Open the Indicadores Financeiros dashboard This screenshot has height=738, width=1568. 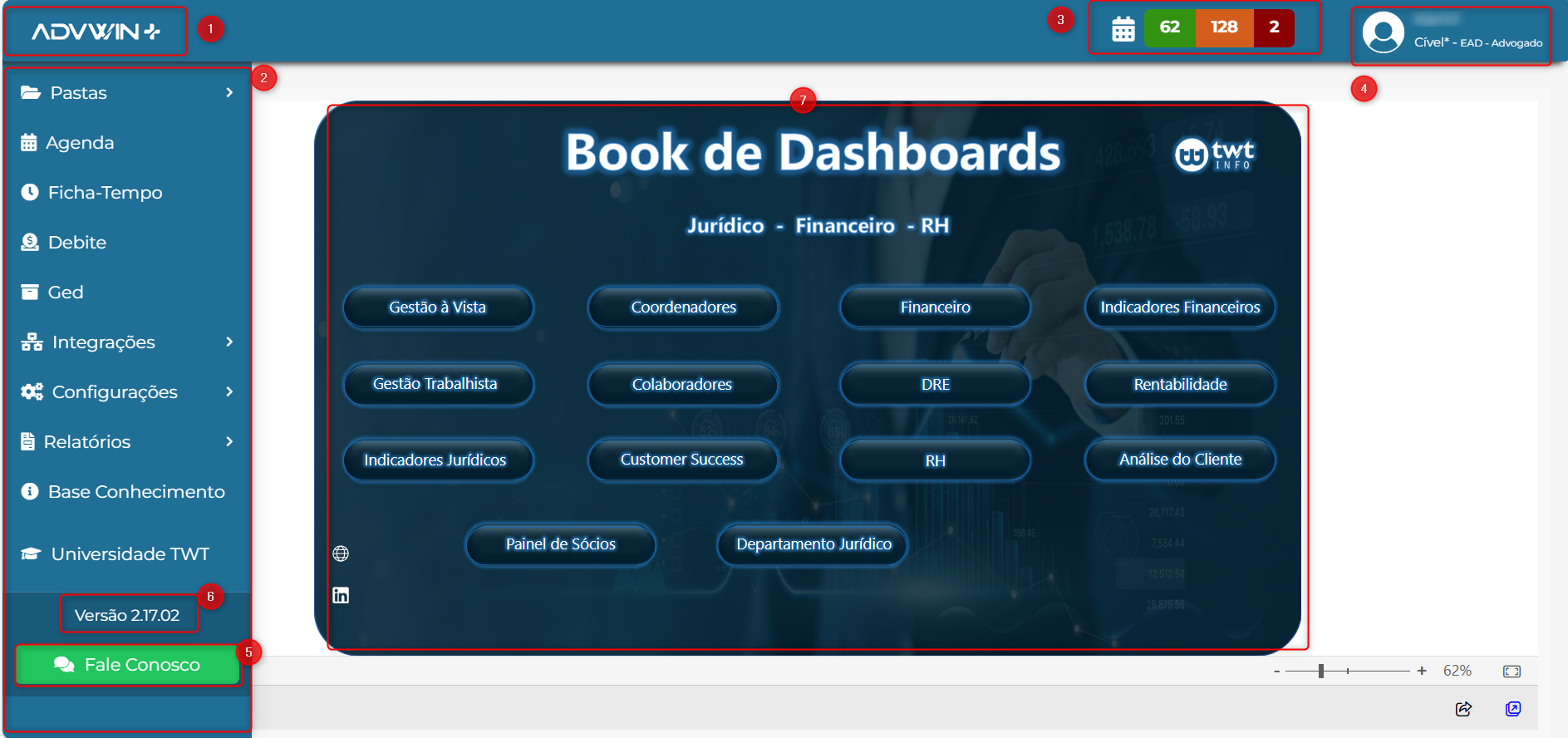[x=1180, y=307]
